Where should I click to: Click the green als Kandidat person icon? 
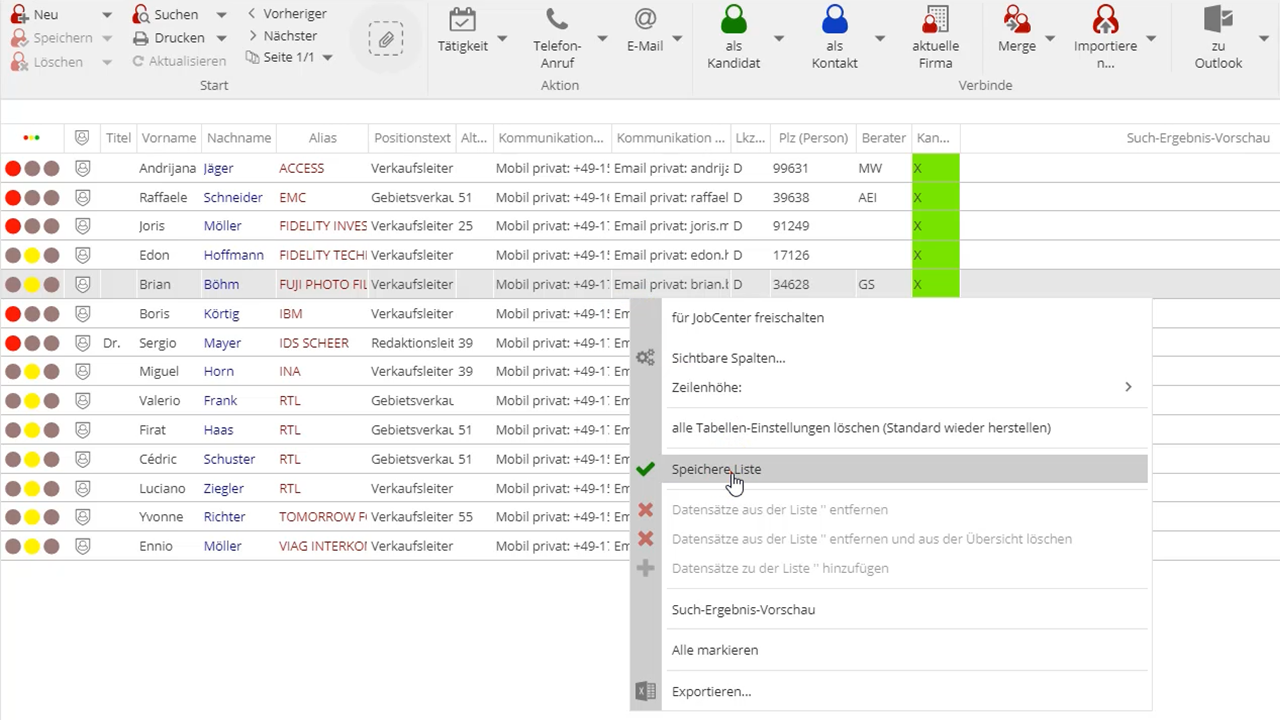click(734, 20)
